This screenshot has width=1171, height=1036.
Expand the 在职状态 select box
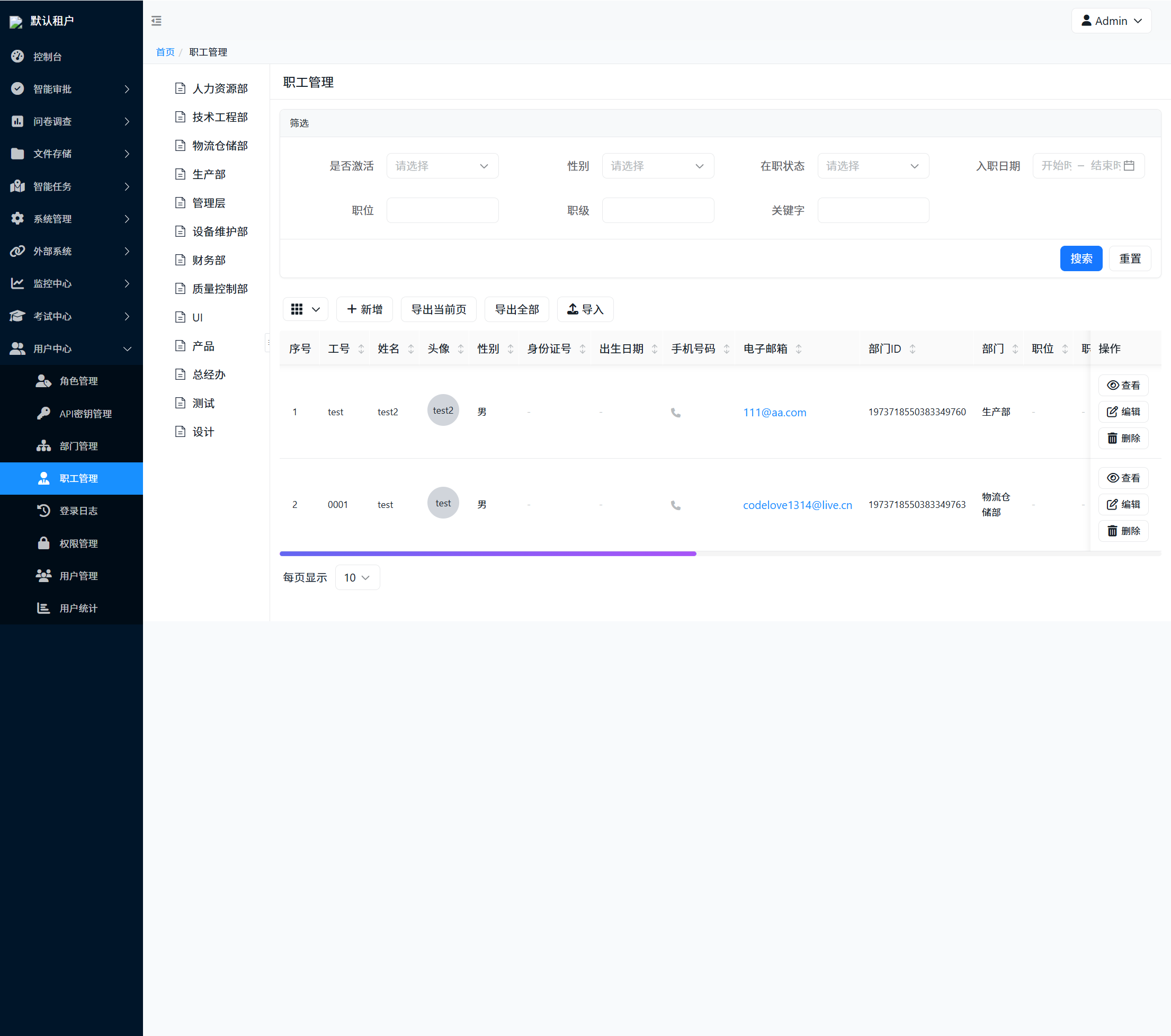click(872, 166)
